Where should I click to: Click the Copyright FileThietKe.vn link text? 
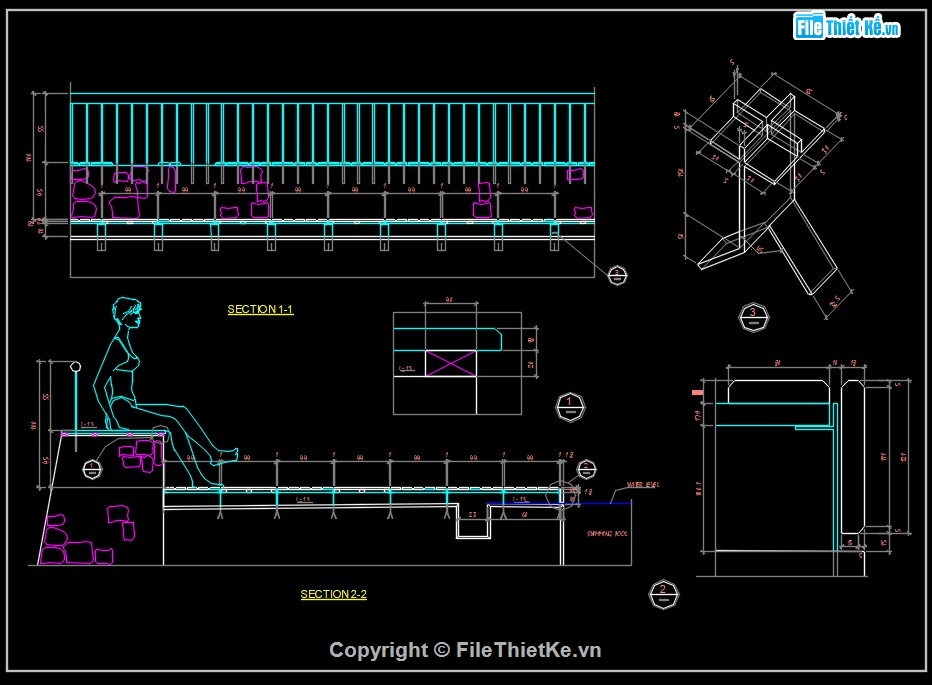tap(466, 648)
